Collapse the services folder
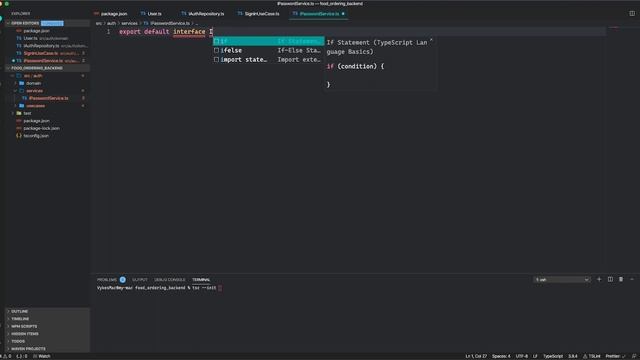This screenshot has height=360, width=640. pyautogui.click(x=34, y=91)
